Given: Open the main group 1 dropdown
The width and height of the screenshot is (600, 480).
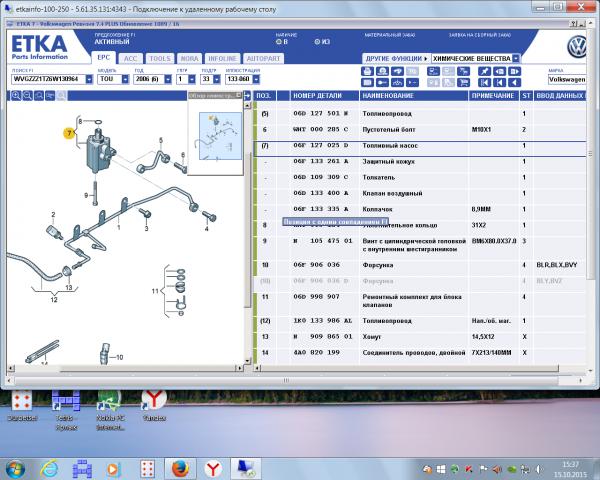Looking at the screenshot, I should point(192,79).
